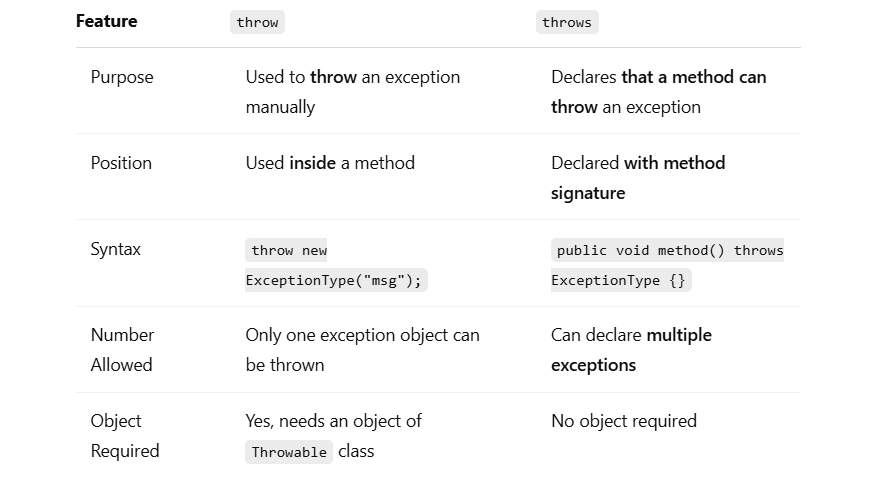Click the 'throw' column header code label

pyautogui.click(x=257, y=22)
